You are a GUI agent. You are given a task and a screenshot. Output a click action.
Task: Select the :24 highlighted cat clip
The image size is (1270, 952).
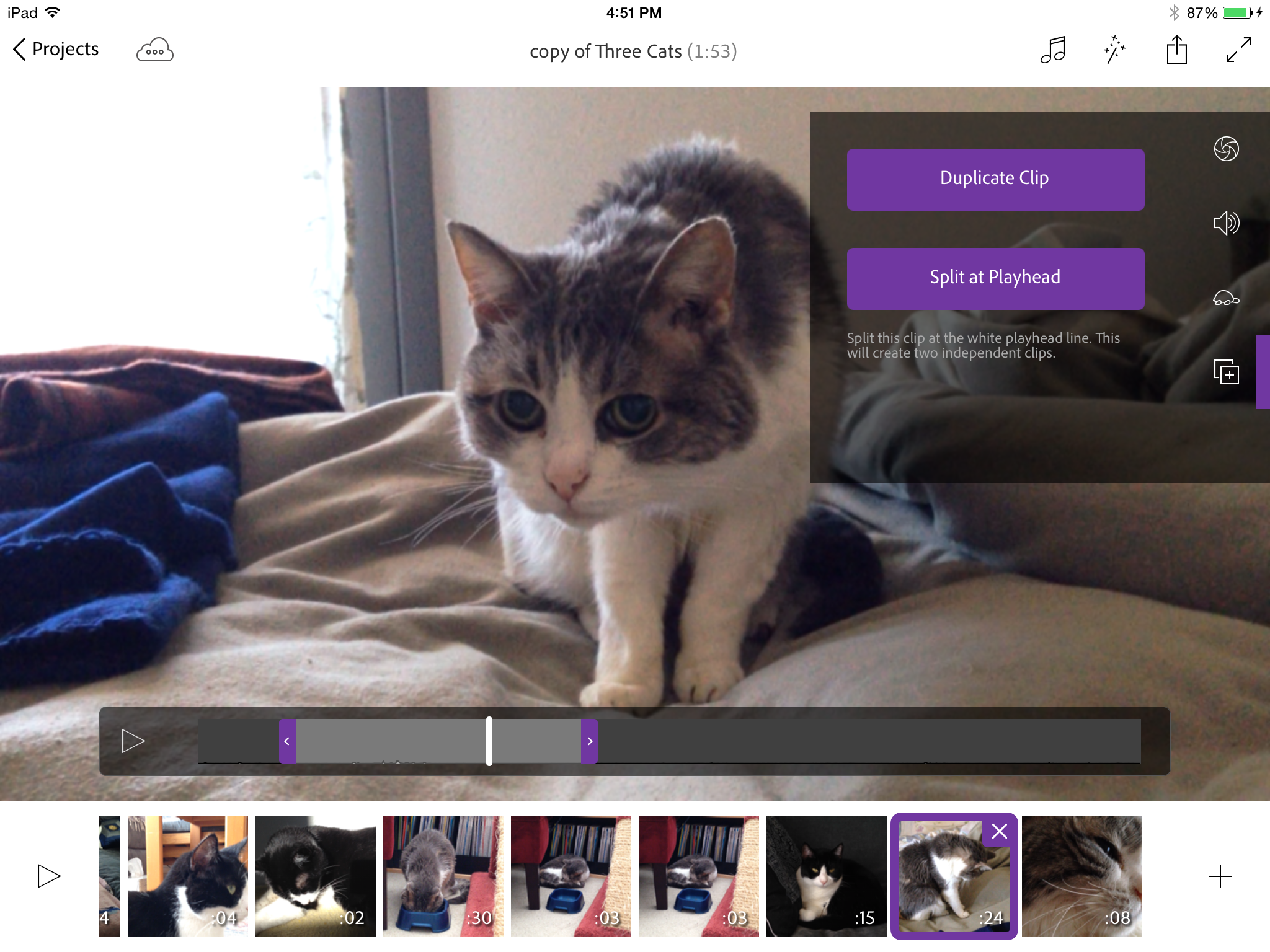954,876
